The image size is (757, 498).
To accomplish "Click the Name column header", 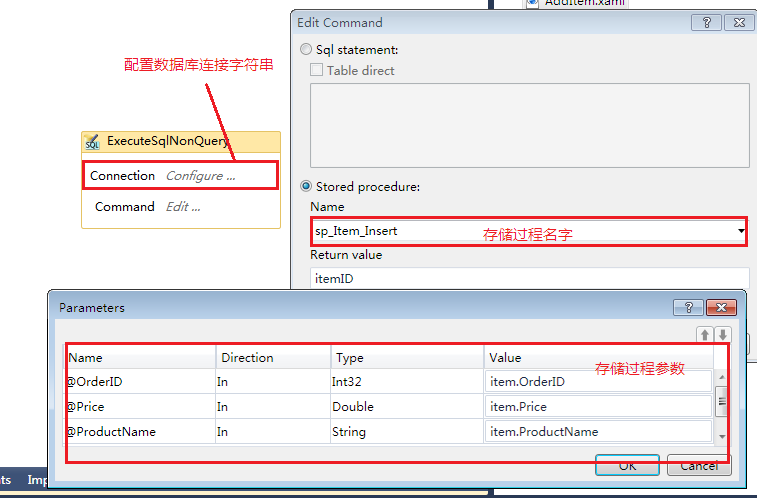I will [x=140, y=358].
